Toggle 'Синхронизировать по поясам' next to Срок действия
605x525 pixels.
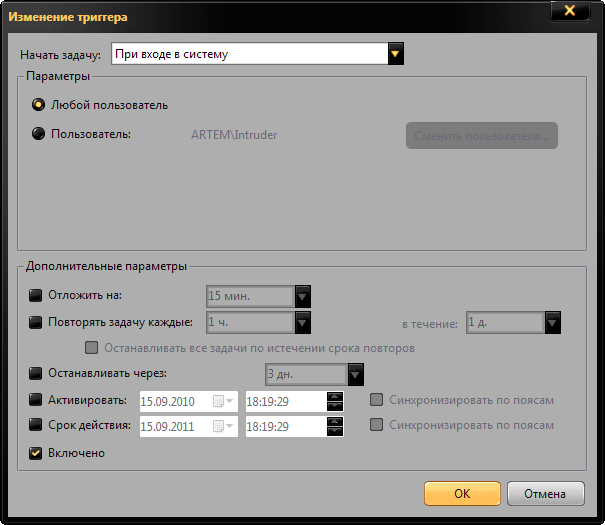pos(376,425)
